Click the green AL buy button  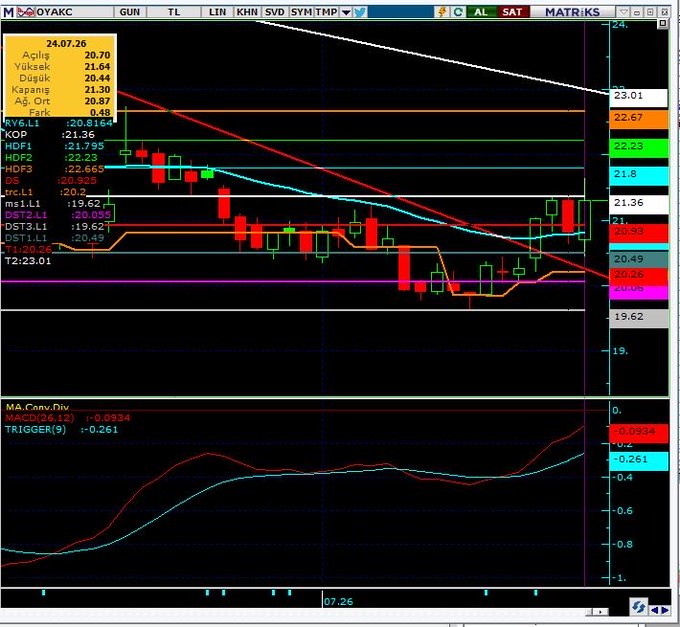click(481, 12)
